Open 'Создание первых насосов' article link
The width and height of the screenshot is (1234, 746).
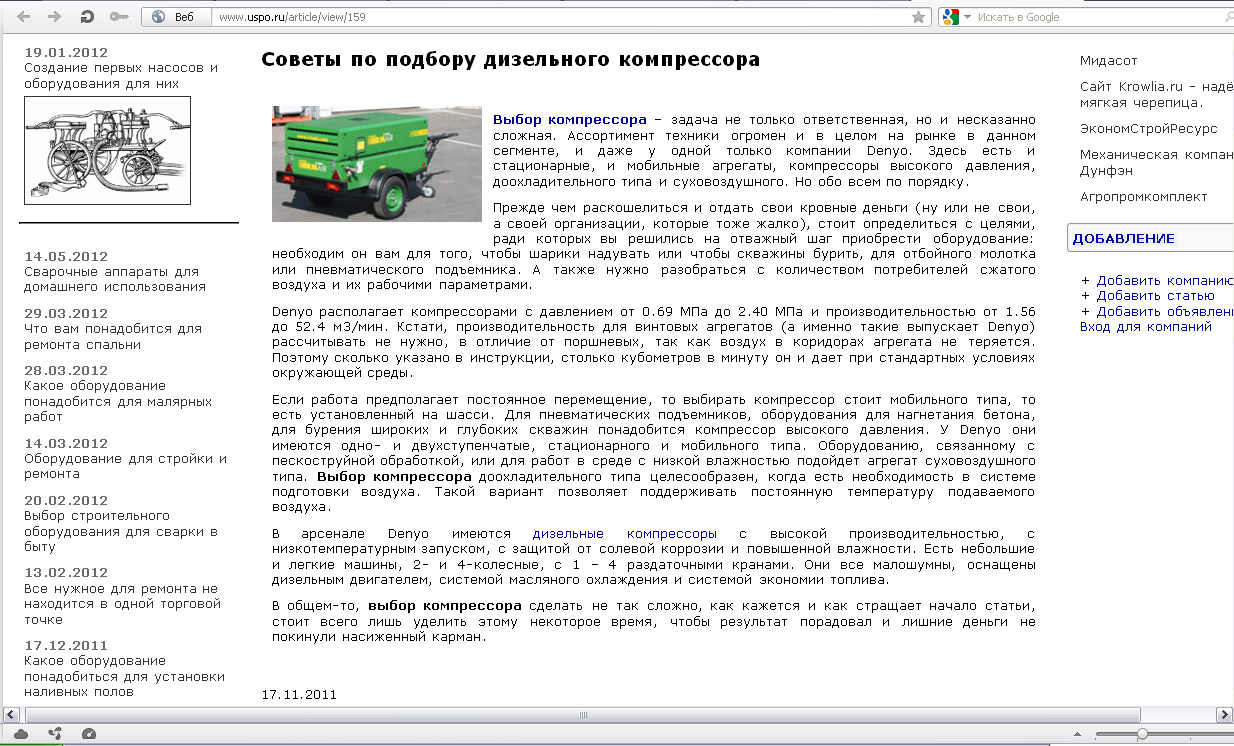pos(120,76)
